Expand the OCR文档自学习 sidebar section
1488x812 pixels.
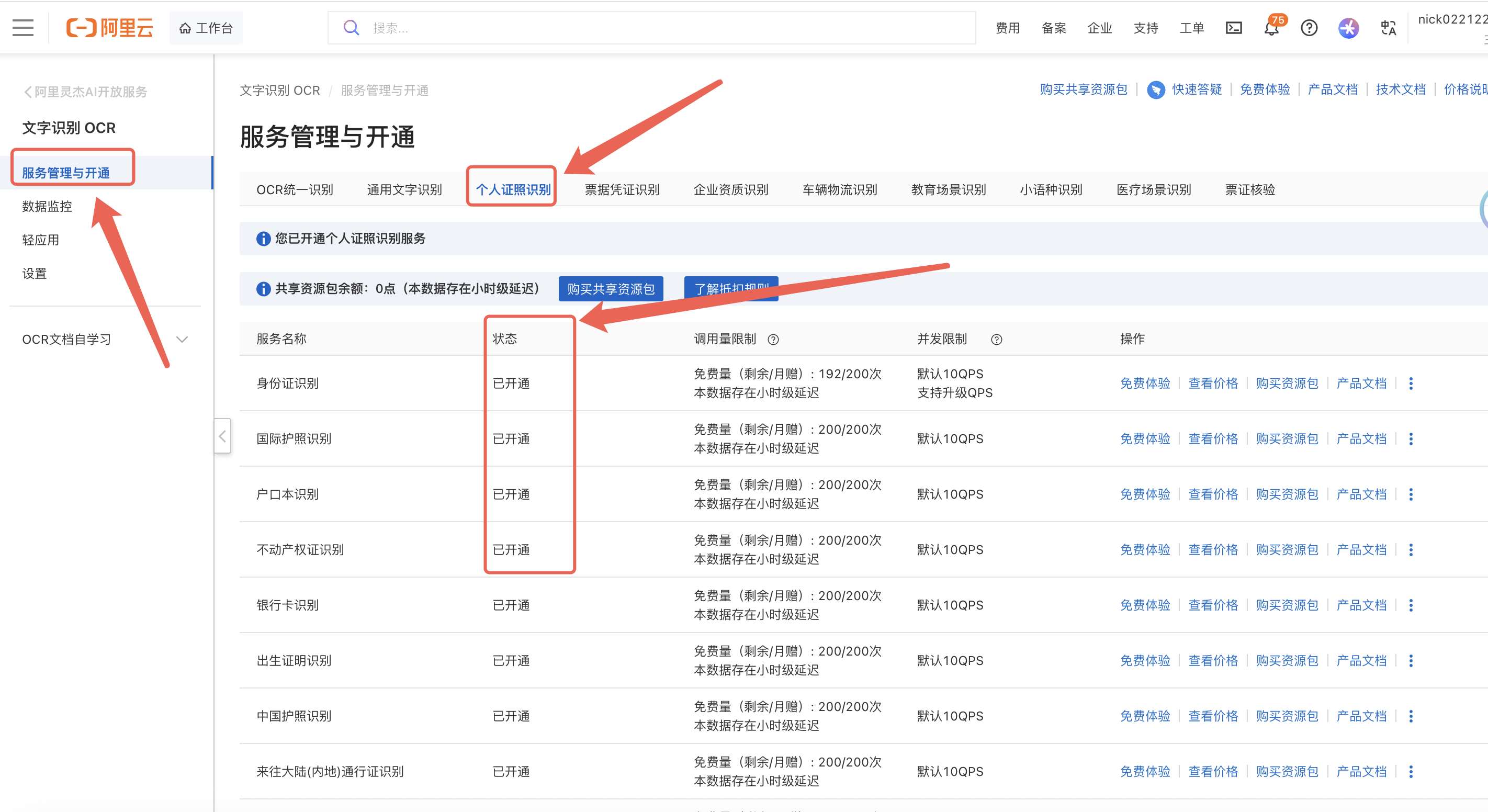point(182,340)
